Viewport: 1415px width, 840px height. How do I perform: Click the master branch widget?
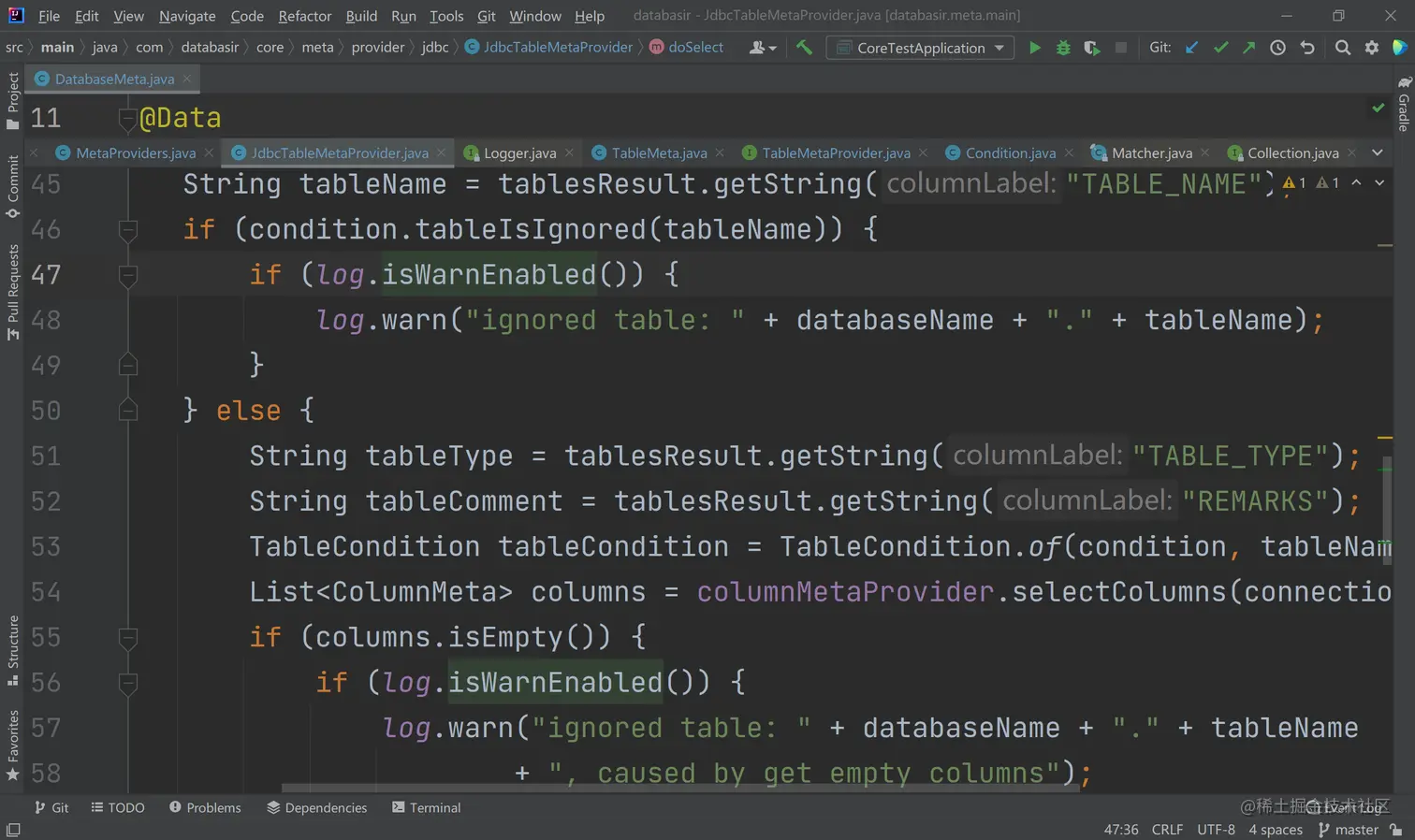click(x=1349, y=830)
